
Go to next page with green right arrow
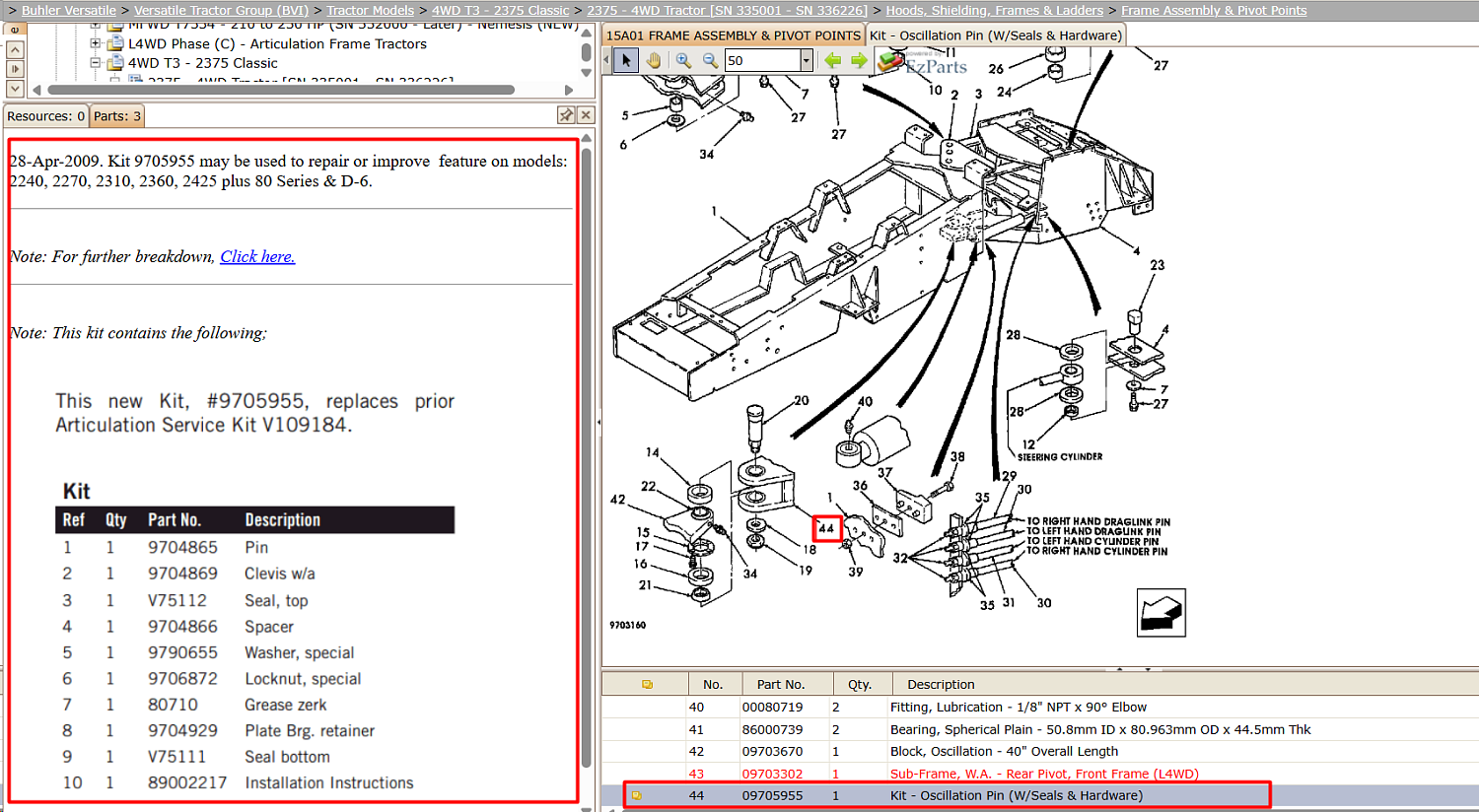(859, 61)
